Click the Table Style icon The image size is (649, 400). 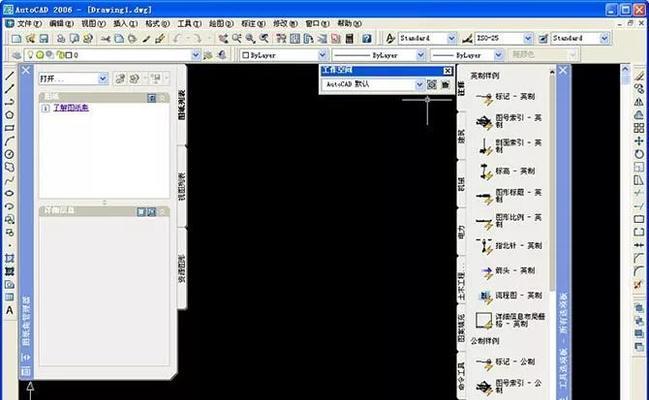[x=543, y=39]
